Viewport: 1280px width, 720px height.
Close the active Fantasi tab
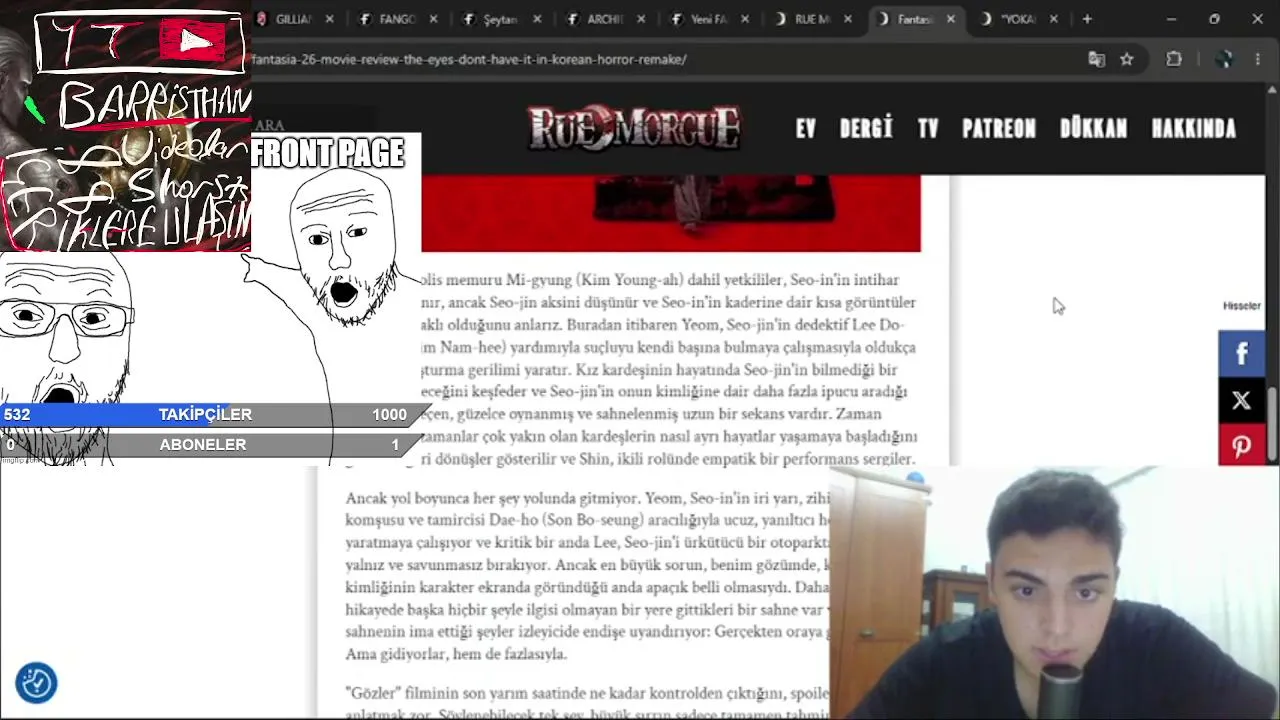[951, 19]
